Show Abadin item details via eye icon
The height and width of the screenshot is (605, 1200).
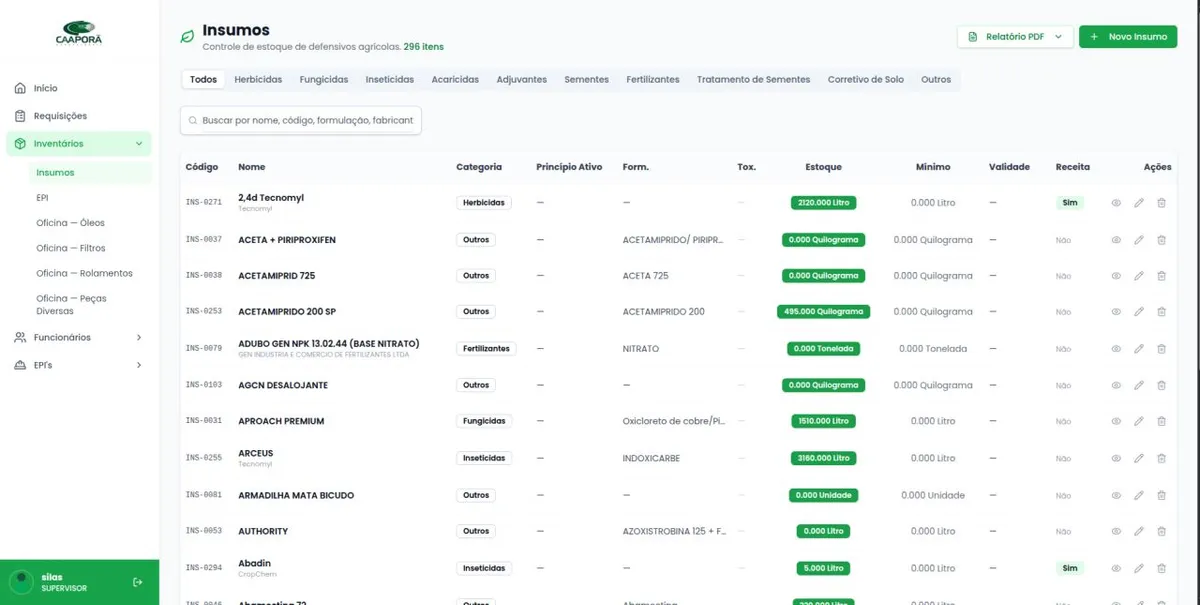click(x=1116, y=568)
